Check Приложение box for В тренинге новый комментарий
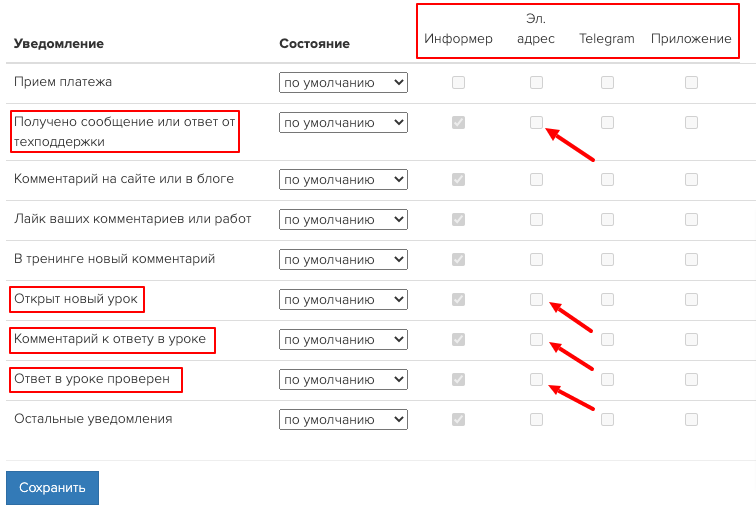This screenshot has width=756, height=509. tap(691, 259)
